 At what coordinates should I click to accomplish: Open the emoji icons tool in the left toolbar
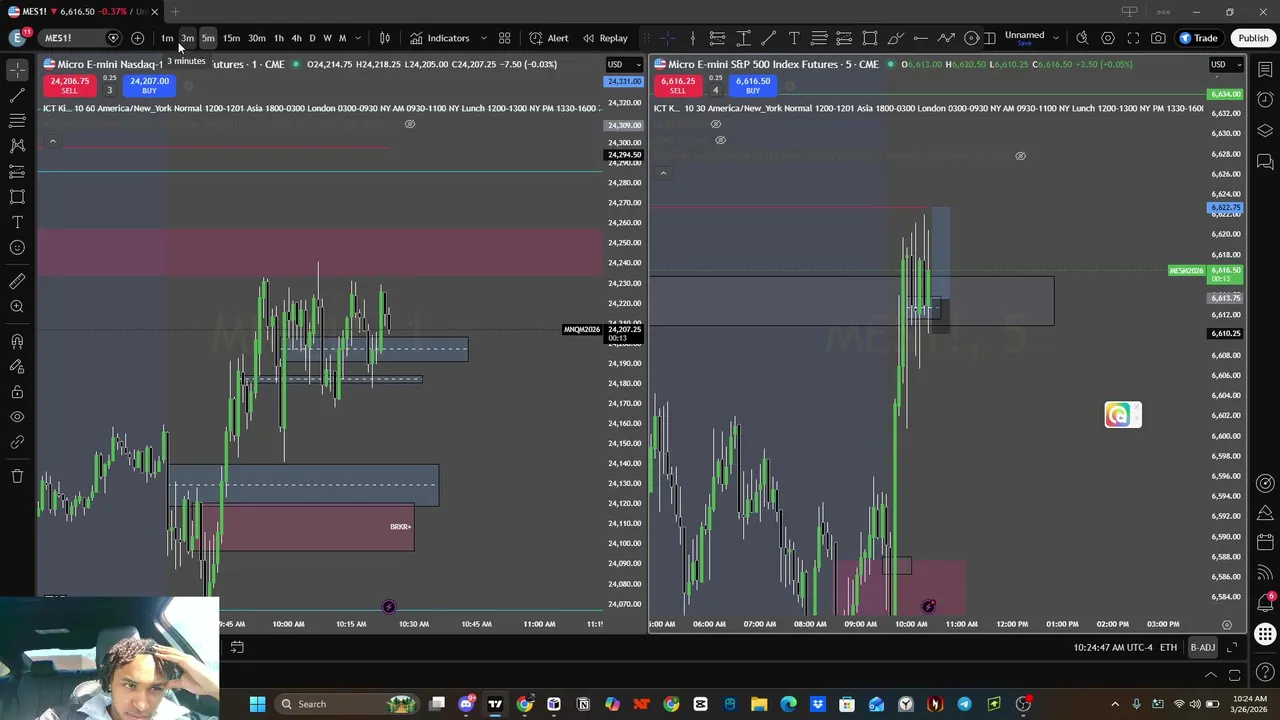(17, 247)
